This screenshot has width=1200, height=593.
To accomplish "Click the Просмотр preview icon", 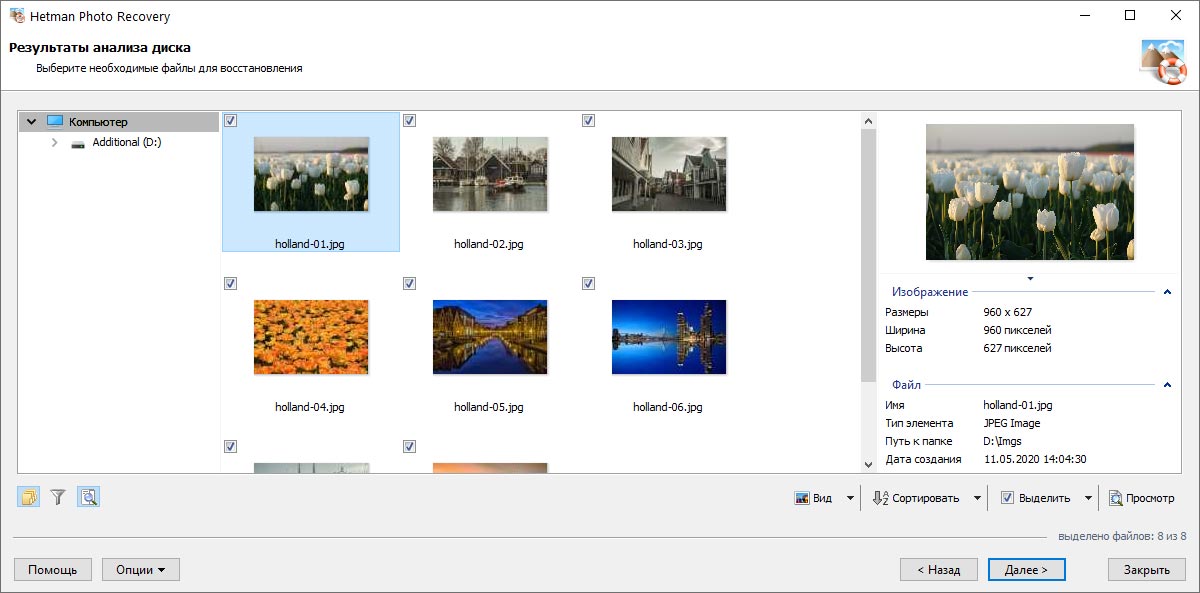I will point(1115,498).
